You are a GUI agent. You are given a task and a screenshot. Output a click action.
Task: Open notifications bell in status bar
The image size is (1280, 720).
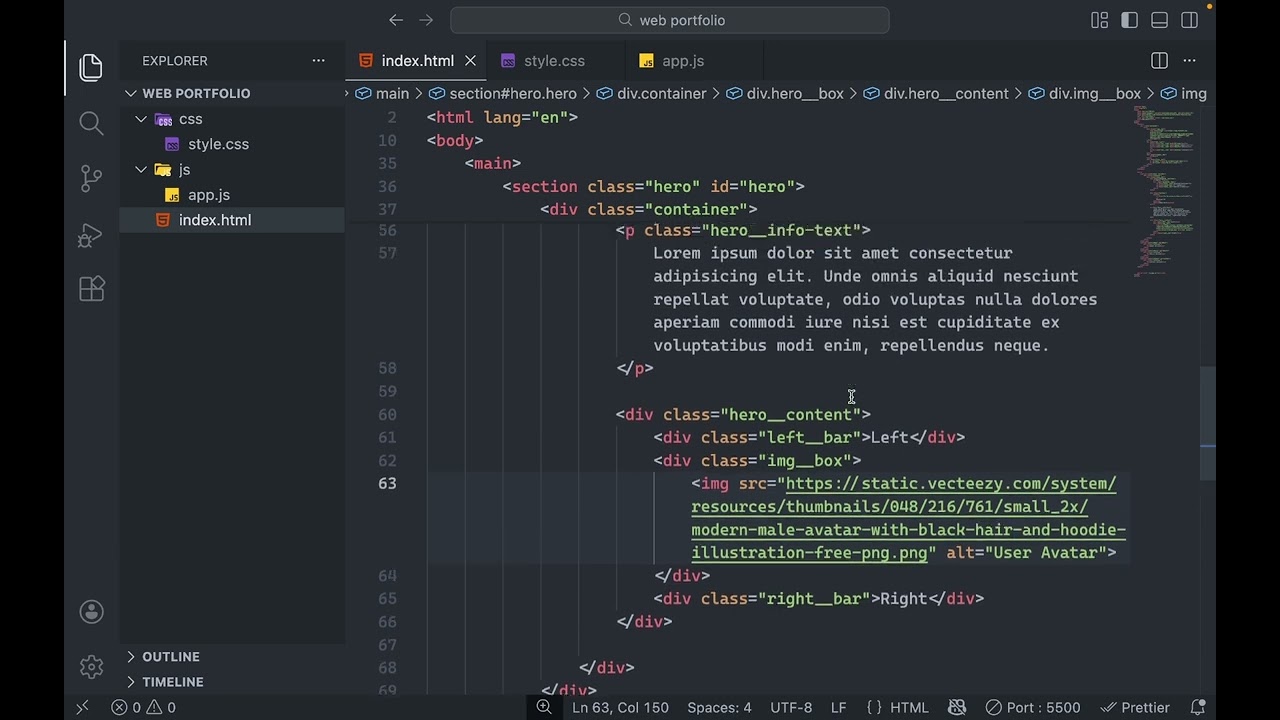pos(1198,707)
